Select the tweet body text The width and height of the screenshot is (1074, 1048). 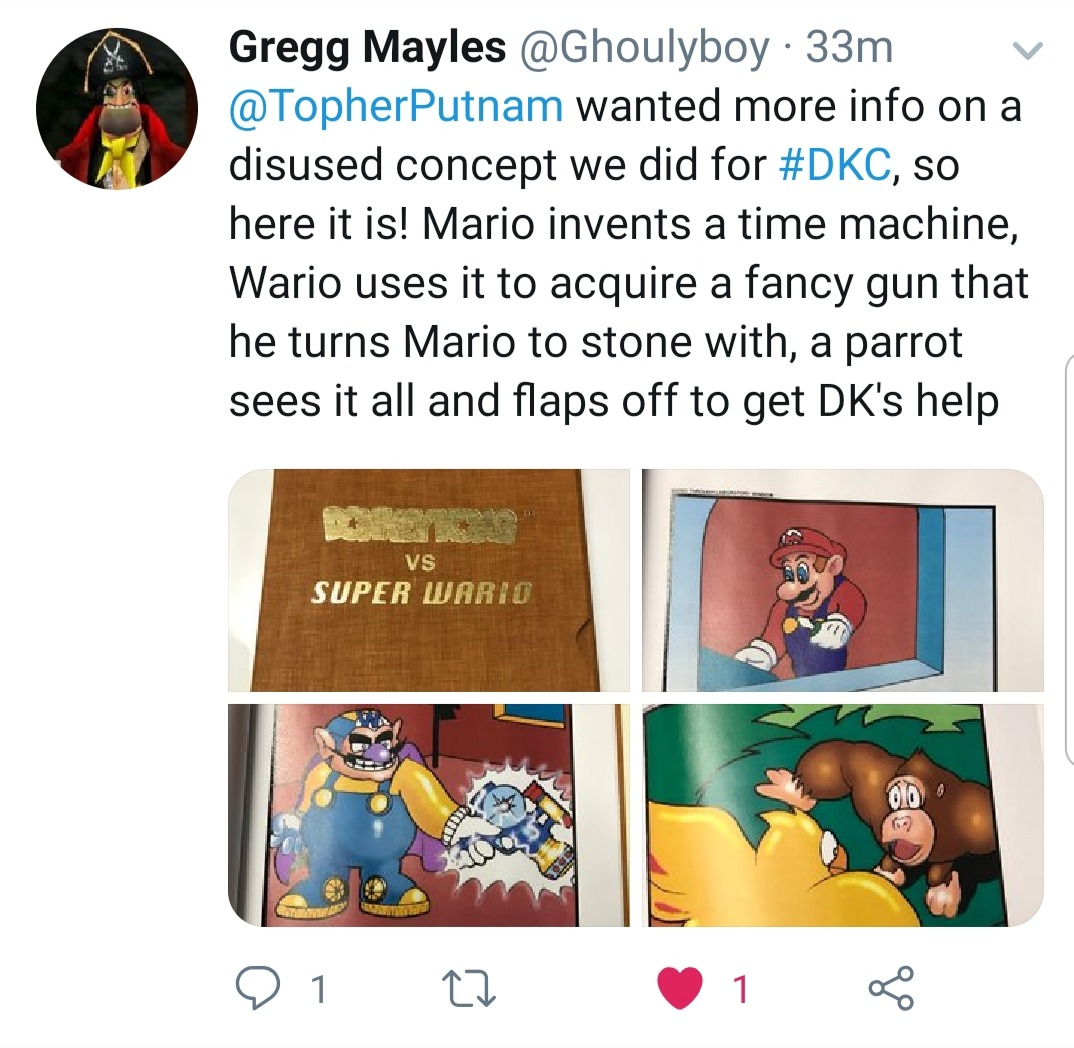pos(628,253)
